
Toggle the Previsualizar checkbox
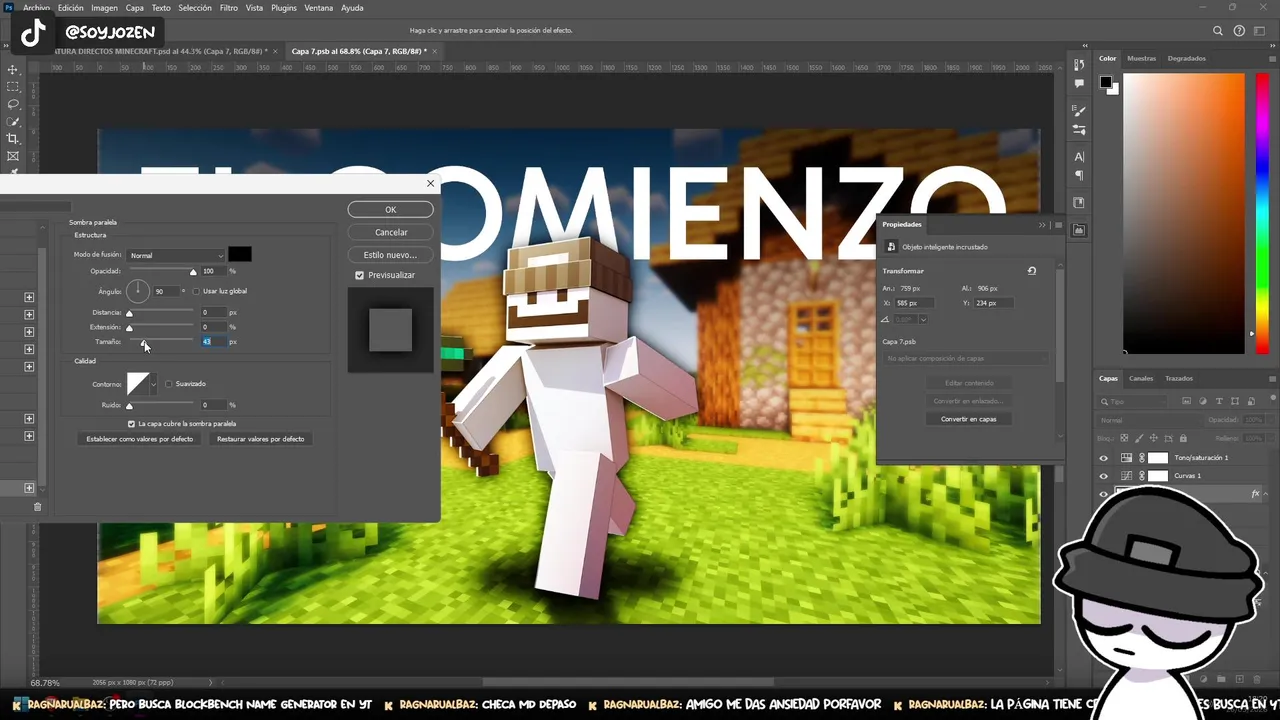point(360,275)
